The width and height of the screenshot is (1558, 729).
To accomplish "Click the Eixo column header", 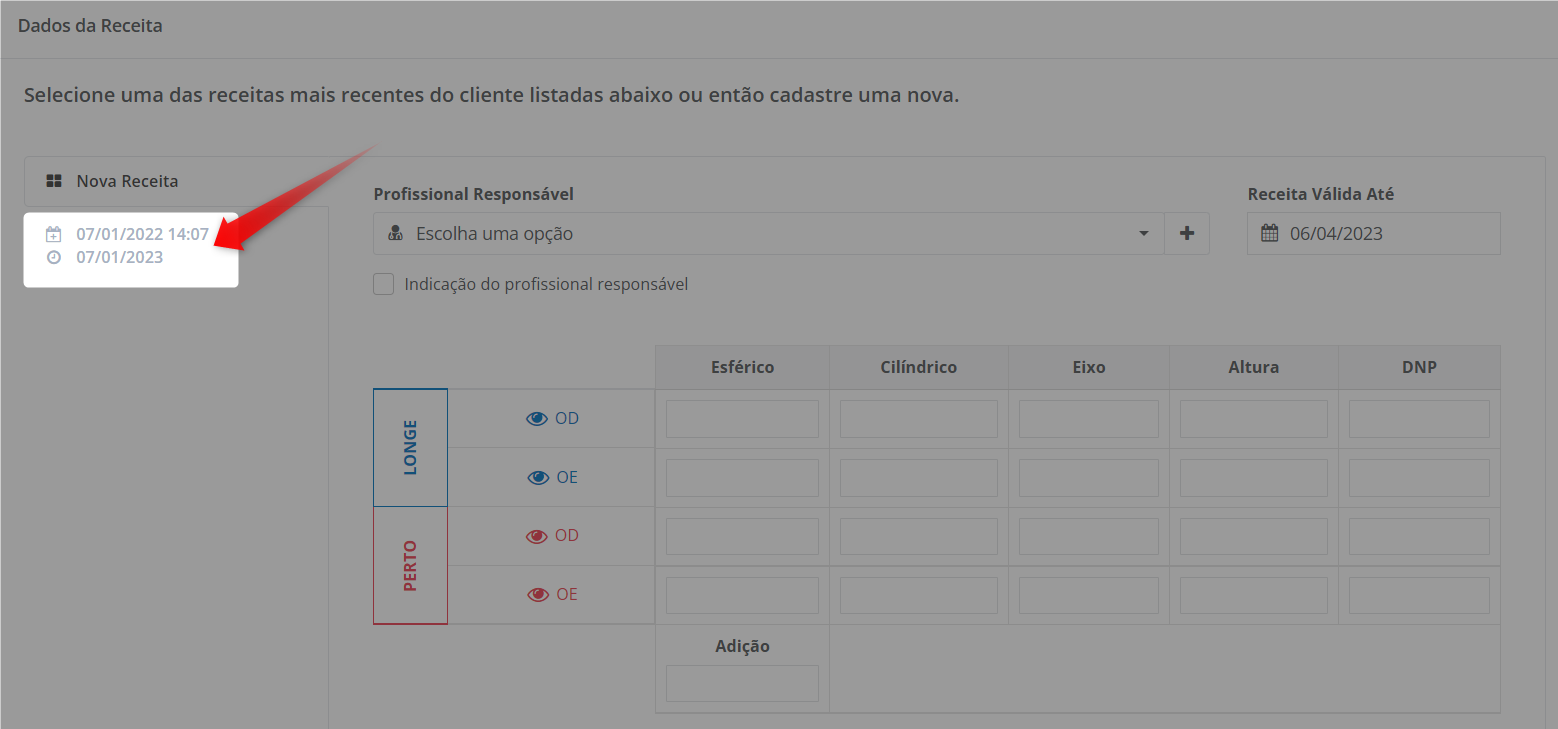I will pos(1089,367).
